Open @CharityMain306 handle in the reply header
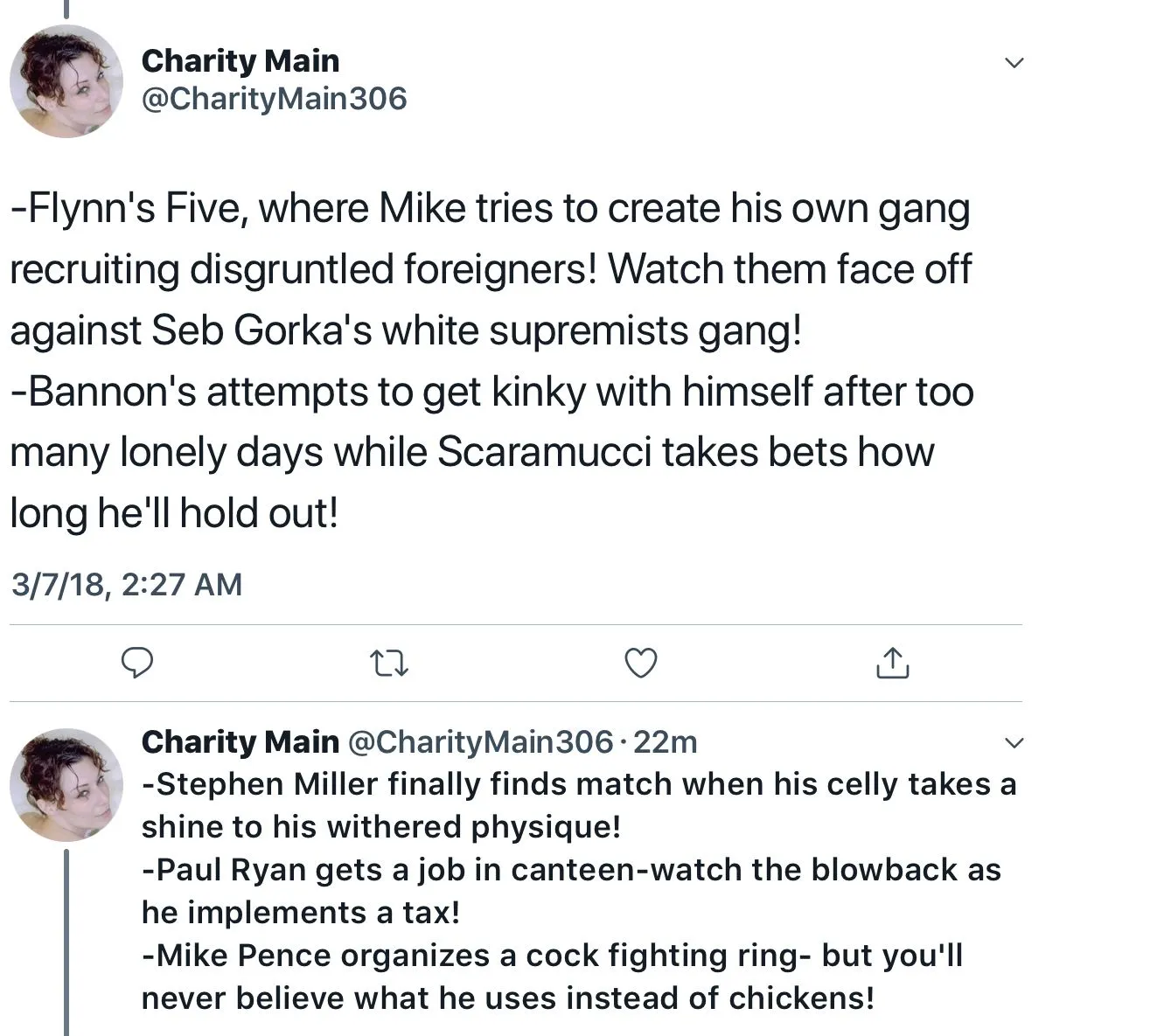The width and height of the screenshot is (1171, 1036). (480, 742)
